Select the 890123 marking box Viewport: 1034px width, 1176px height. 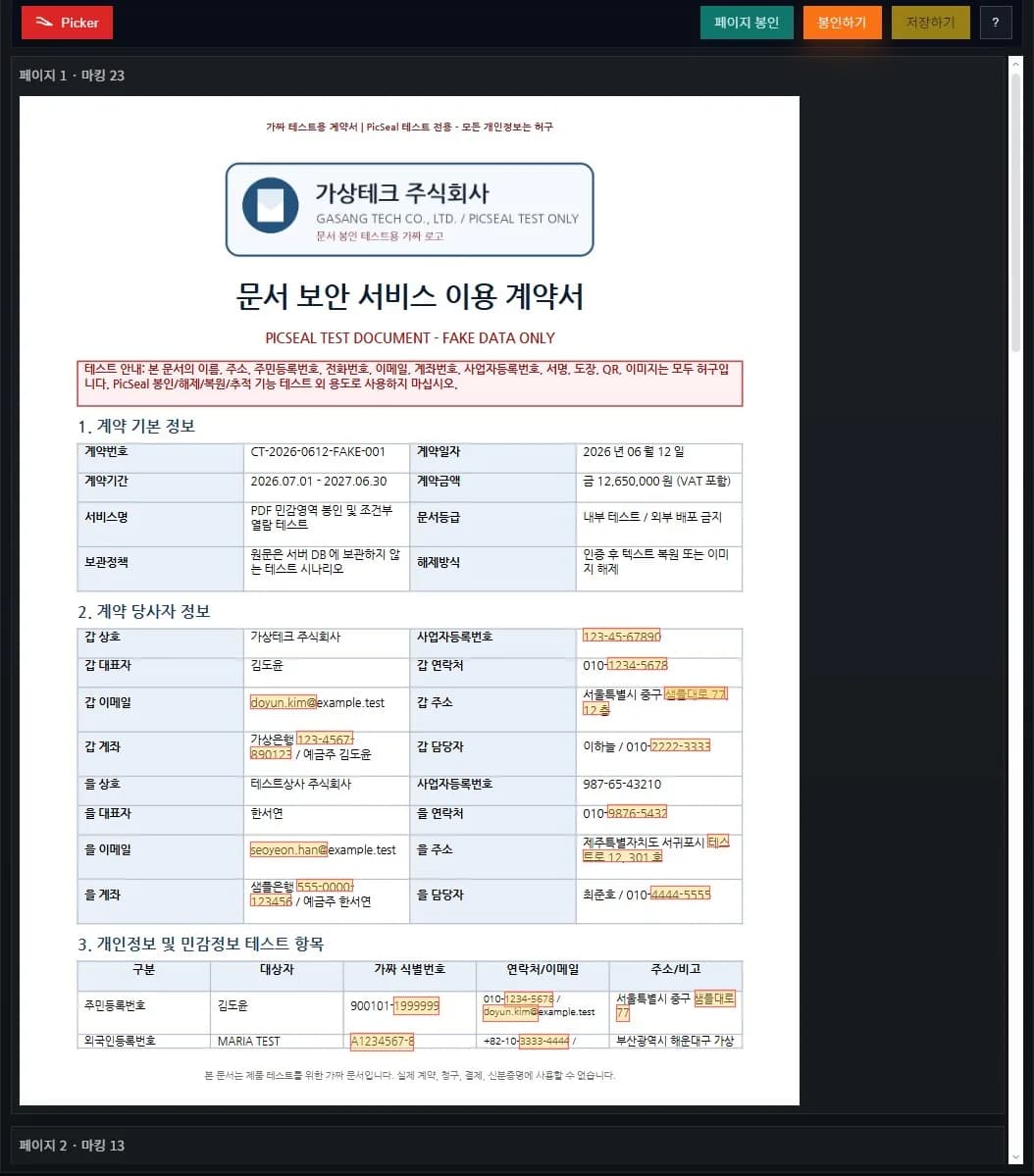pyautogui.click(x=270, y=753)
